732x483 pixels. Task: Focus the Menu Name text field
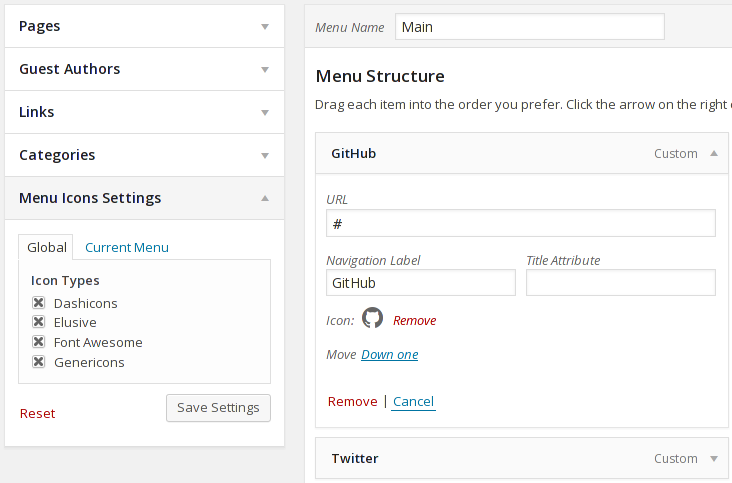(x=529, y=27)
